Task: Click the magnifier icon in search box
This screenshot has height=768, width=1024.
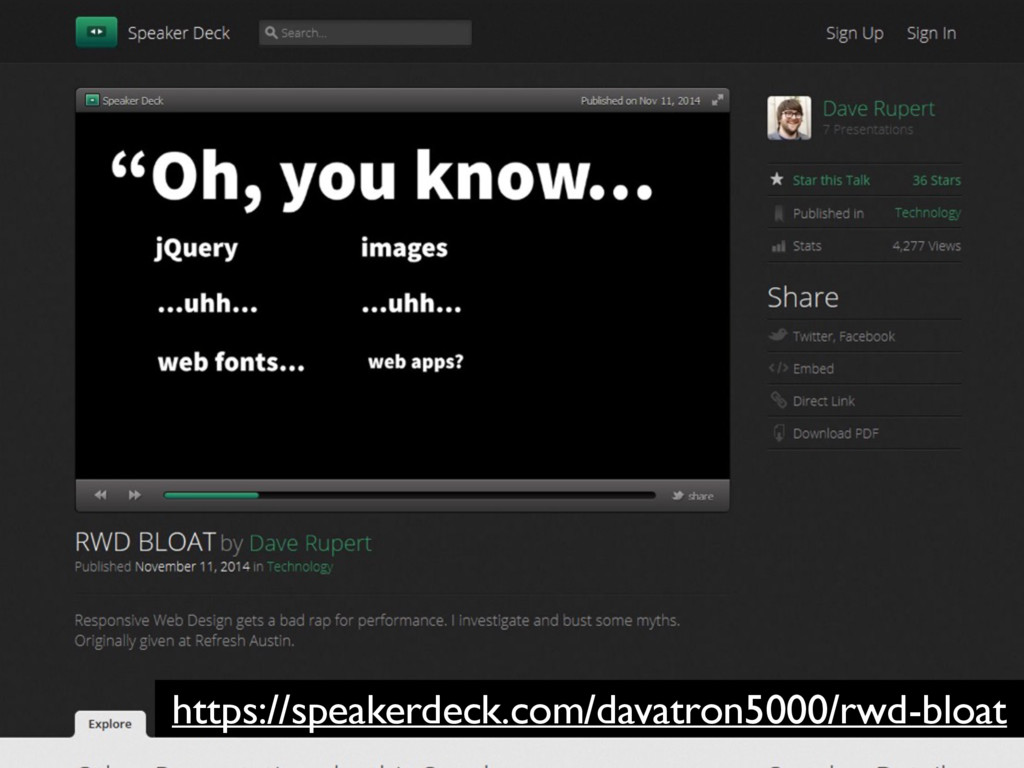Action: point(271,32)
